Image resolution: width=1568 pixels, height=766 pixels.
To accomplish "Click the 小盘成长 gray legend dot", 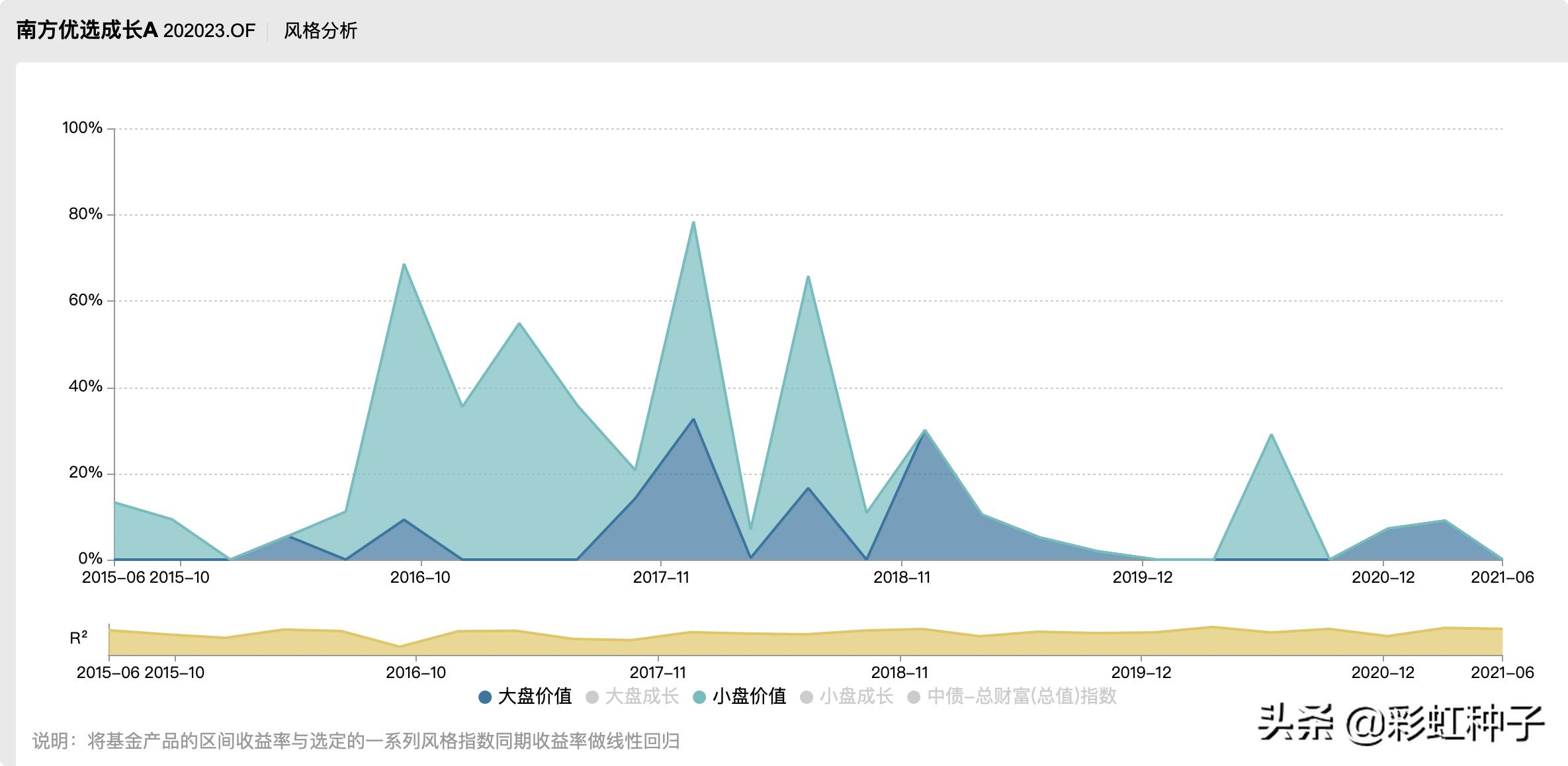I will click(x=808, y=696).
